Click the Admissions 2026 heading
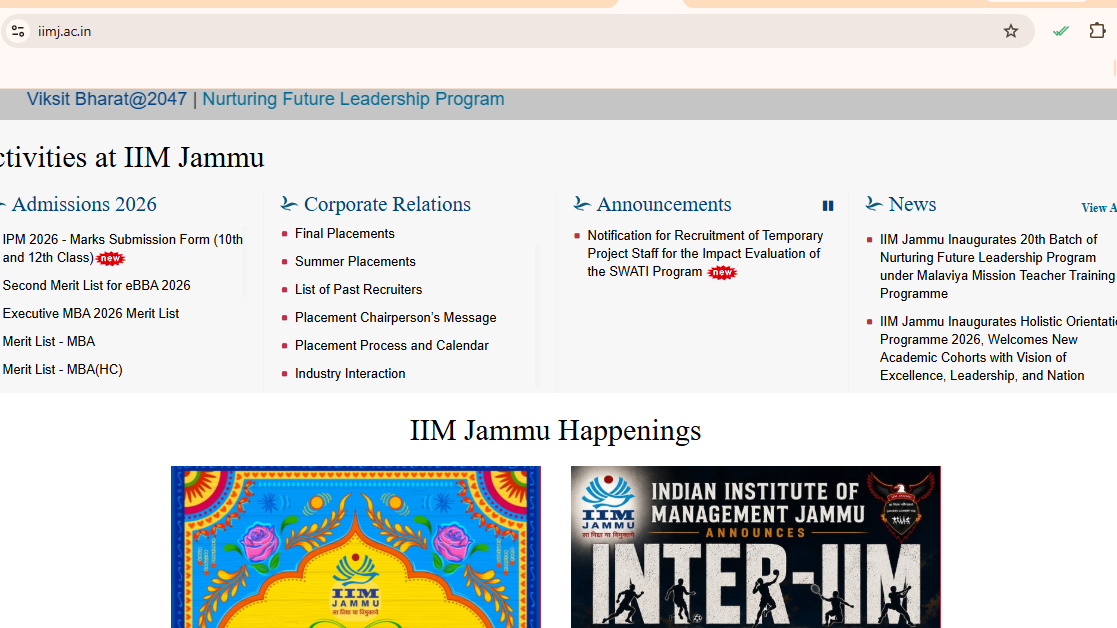Screen dimensions: 1117x628 [83, 204]
